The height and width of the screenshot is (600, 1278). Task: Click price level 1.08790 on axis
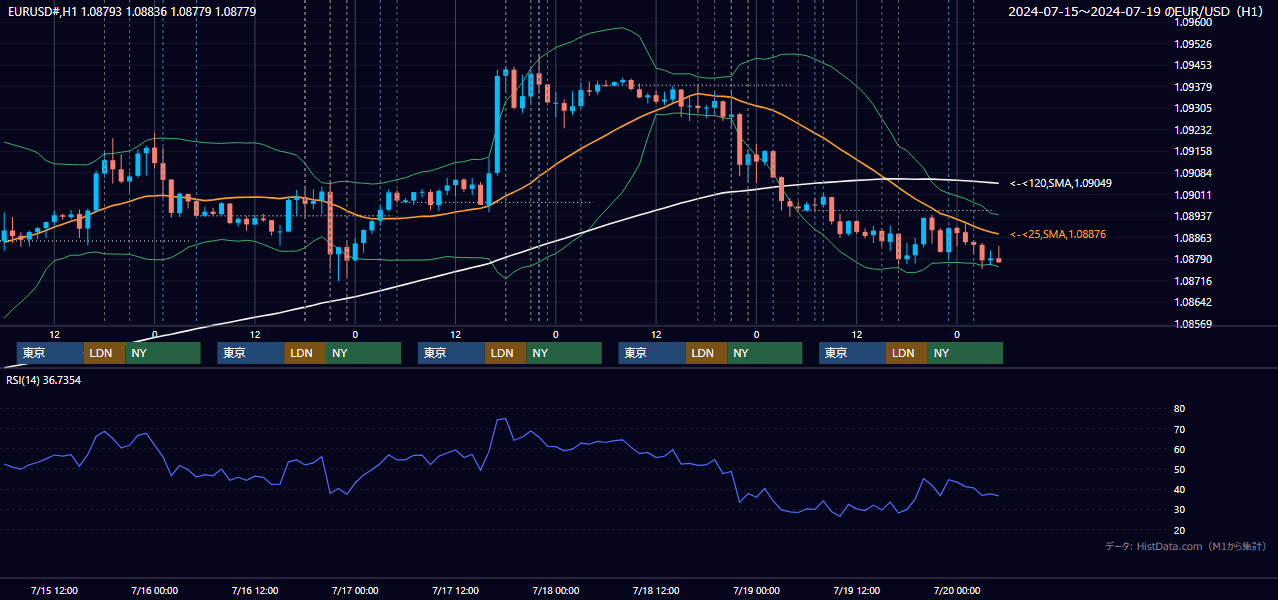click(x=1192, y=259)
